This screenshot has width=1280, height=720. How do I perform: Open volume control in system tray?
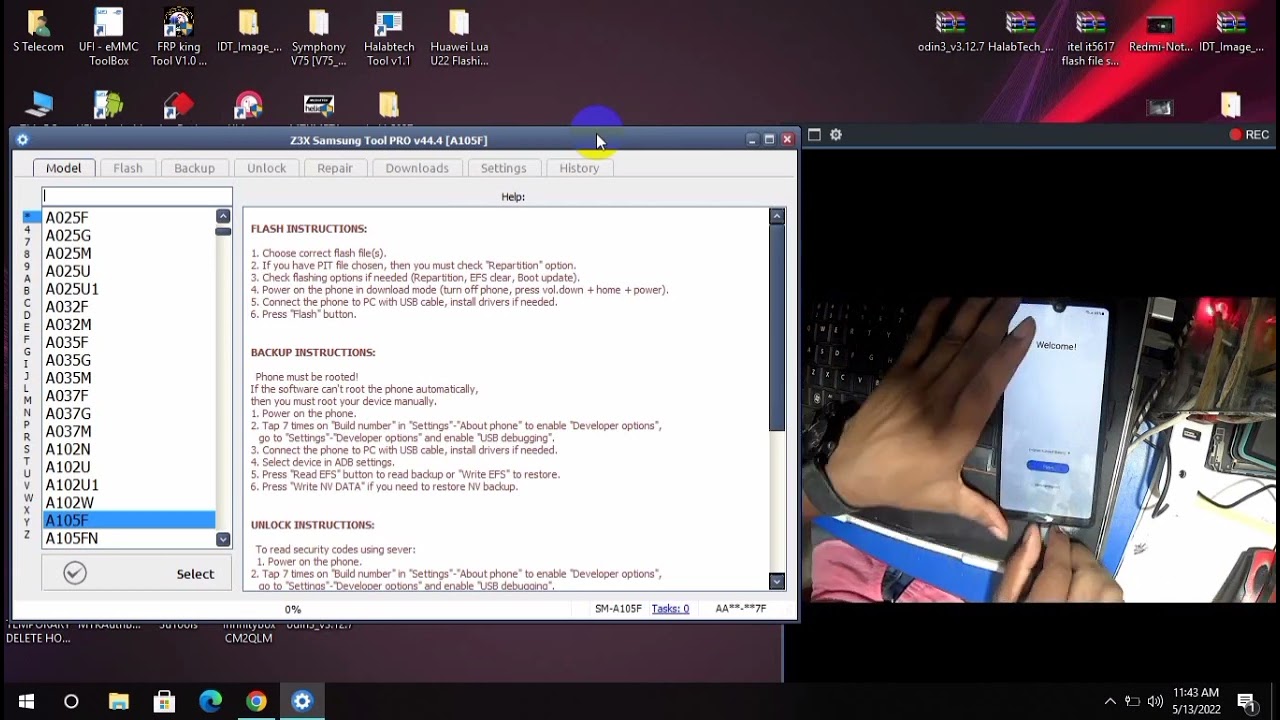1155,701
